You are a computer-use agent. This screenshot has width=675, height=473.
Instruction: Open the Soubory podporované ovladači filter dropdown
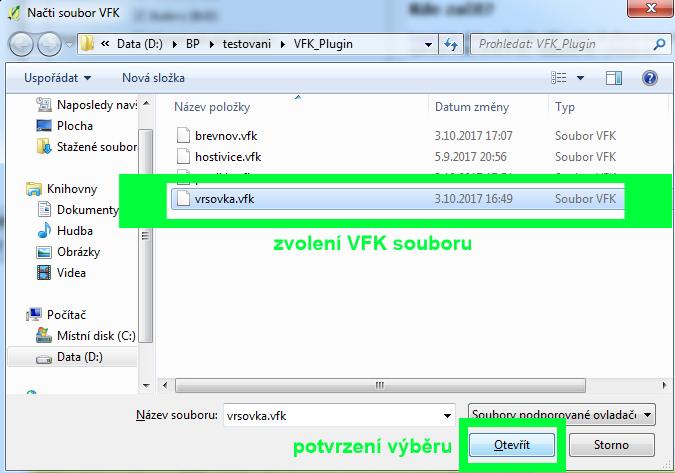[x=562, y=415]
